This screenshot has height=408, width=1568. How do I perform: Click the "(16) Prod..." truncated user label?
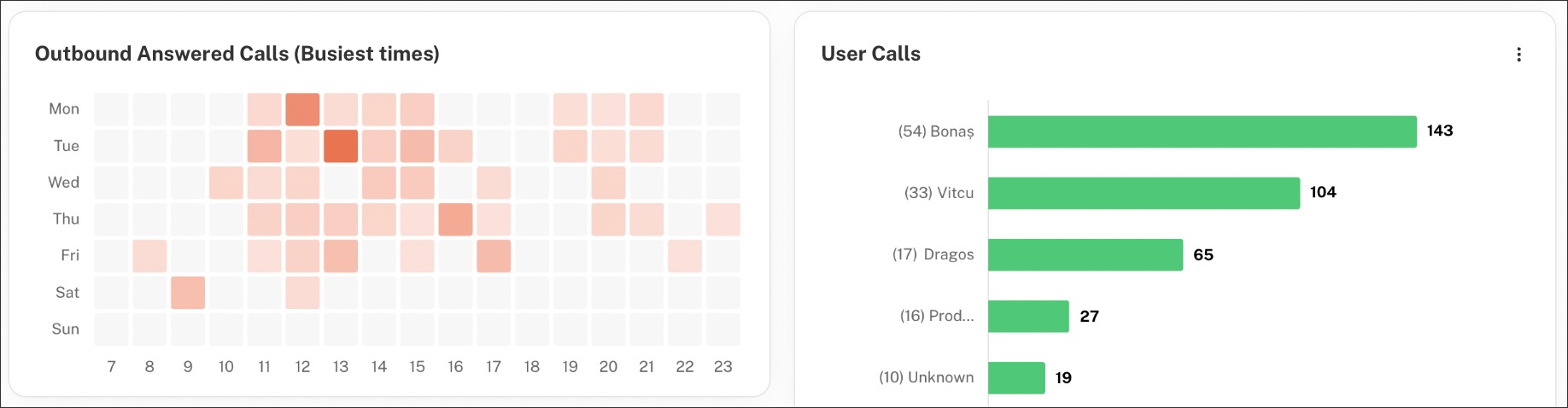point(936,316)
